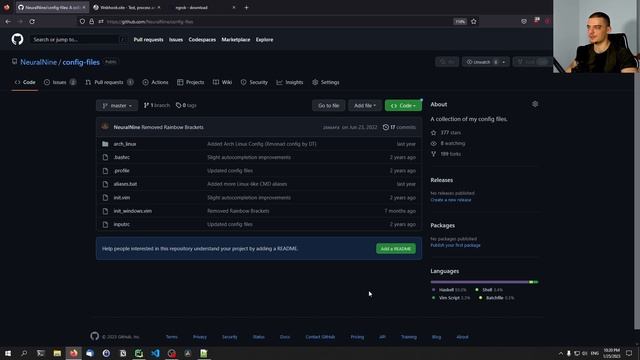The height and width of the screenshot is (360, 640).
Task: Switch to the repository Security tab
Action: 254,82
